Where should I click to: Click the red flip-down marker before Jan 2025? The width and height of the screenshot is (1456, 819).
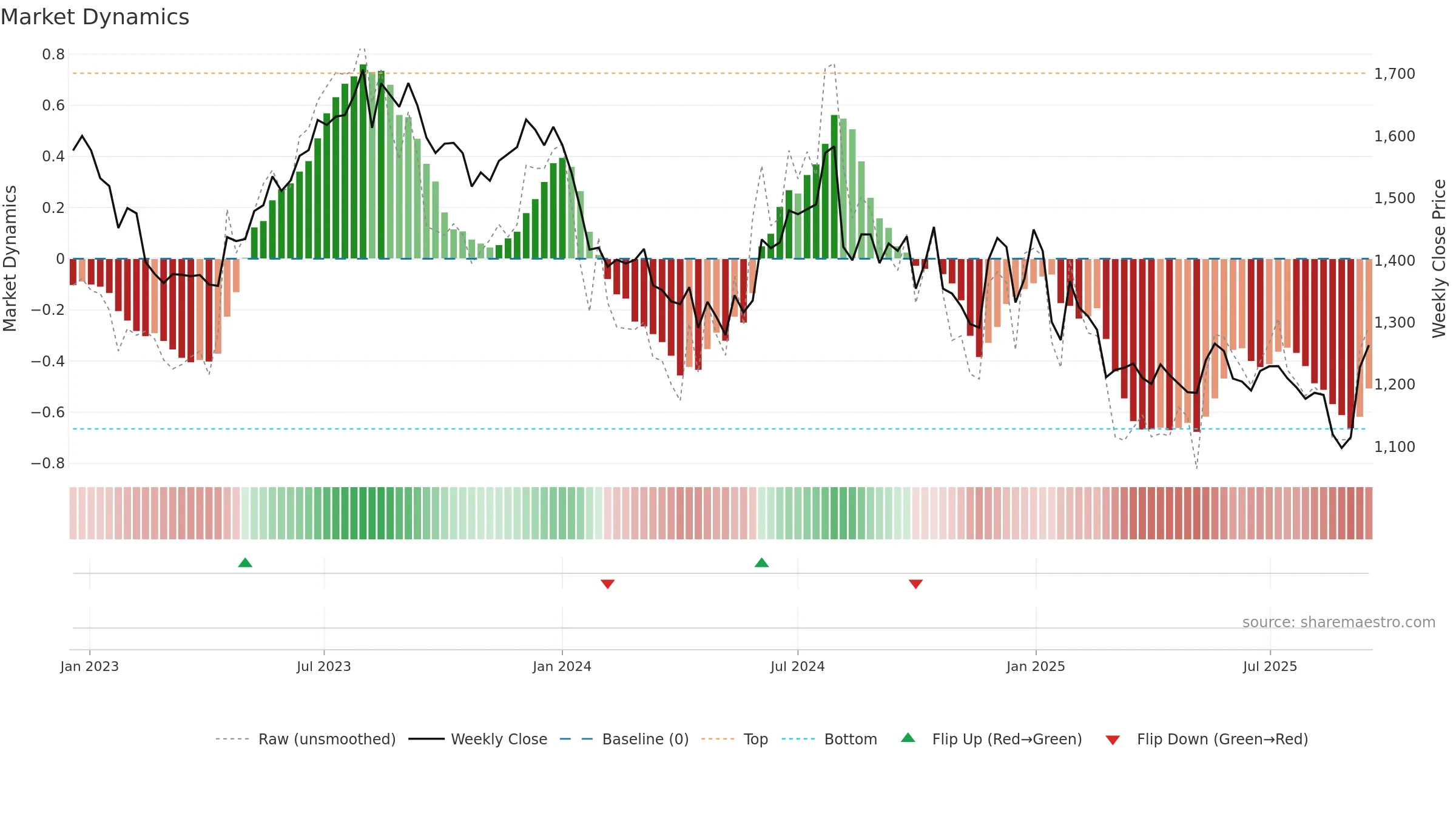click(916, 584)
